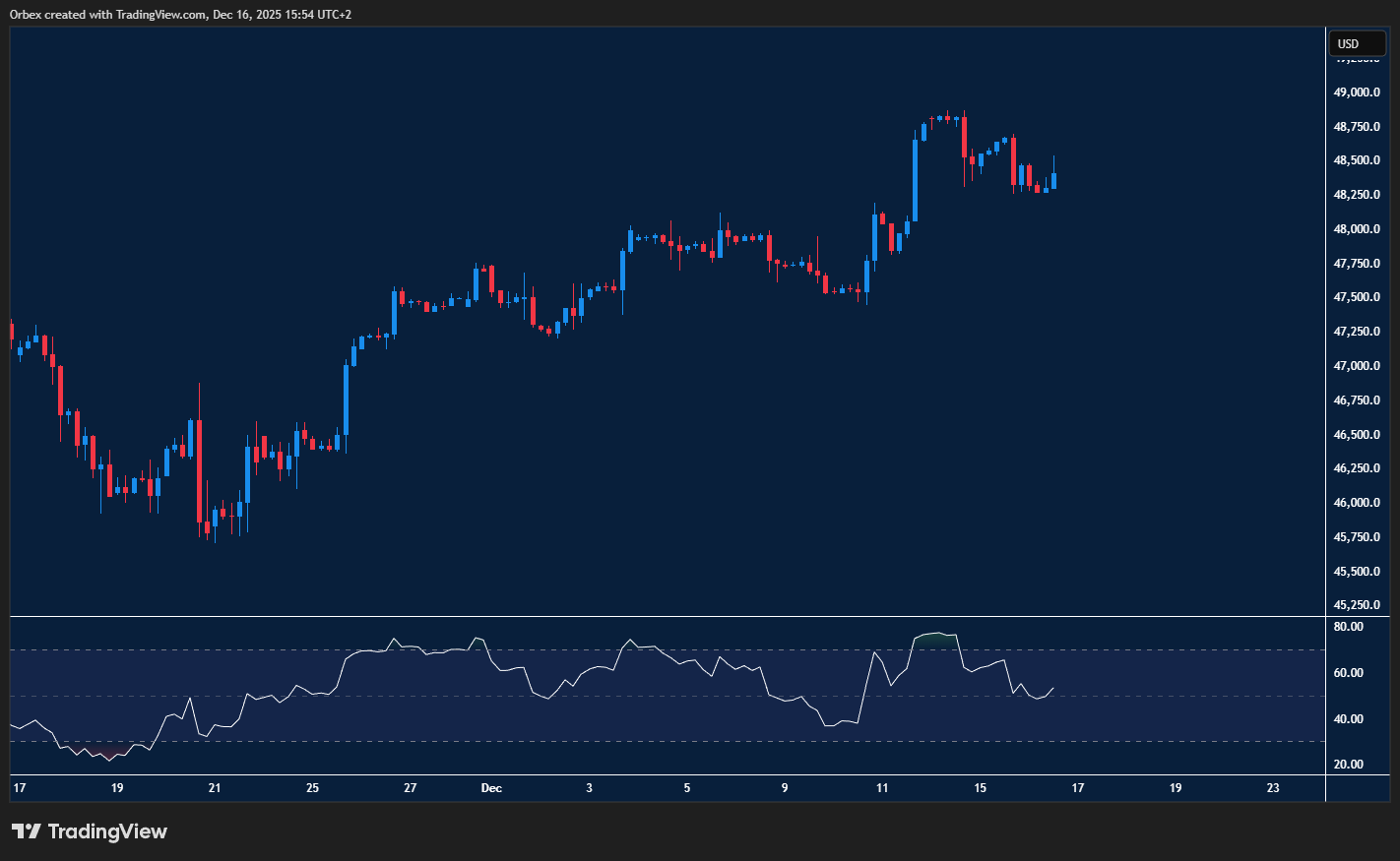
Task: Click the divider between price and RSI panes
Action: coord(668,617)
